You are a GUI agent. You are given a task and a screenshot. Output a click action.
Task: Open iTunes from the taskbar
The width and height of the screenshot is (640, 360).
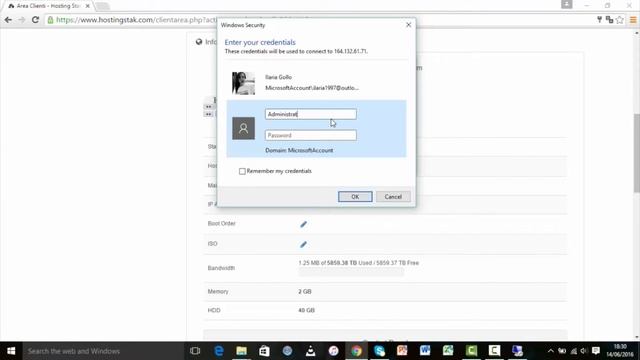pyautogui.click(x=333, y=351)
